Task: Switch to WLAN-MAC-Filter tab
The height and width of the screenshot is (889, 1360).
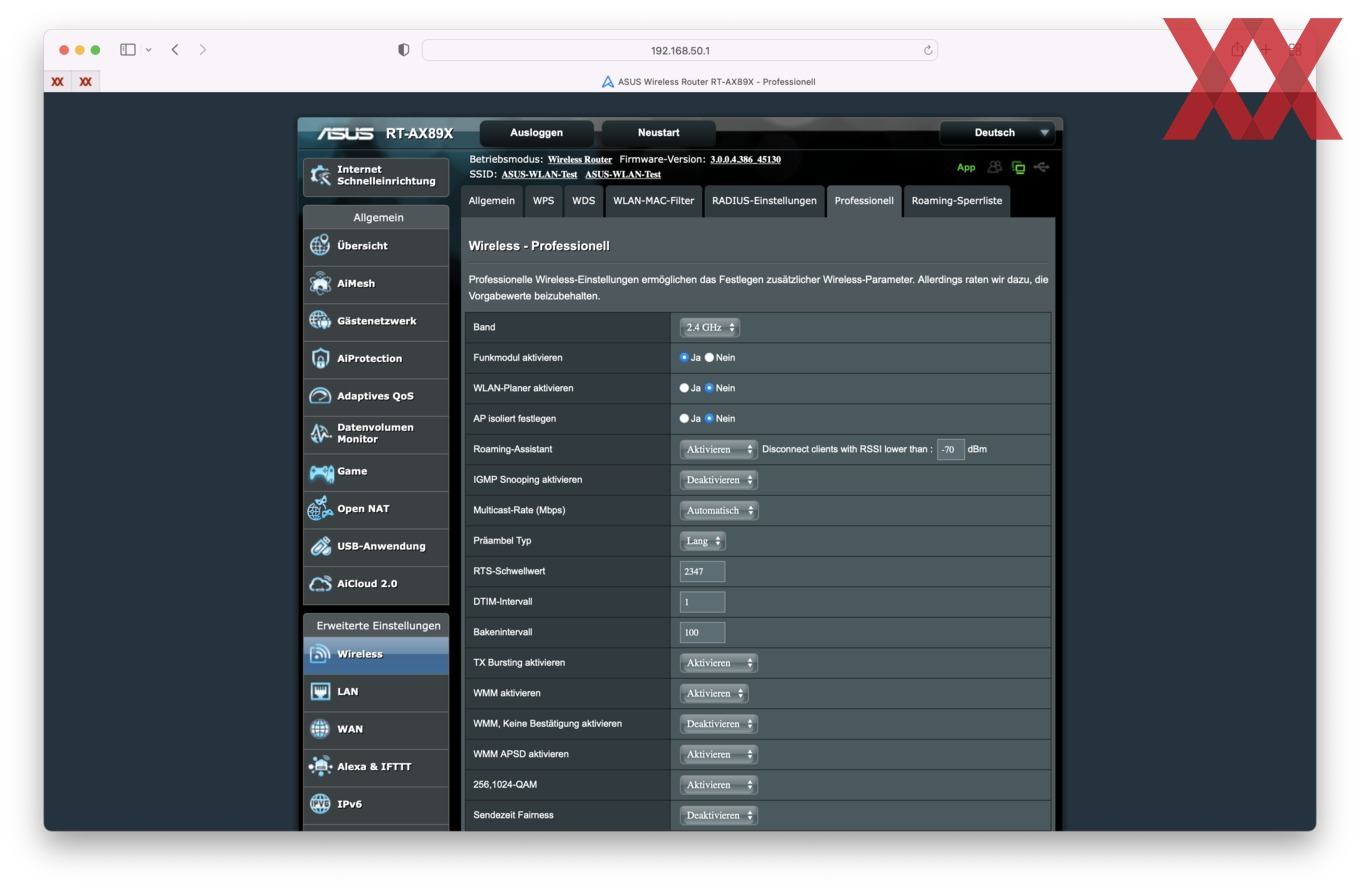Action: click(653, 201)
